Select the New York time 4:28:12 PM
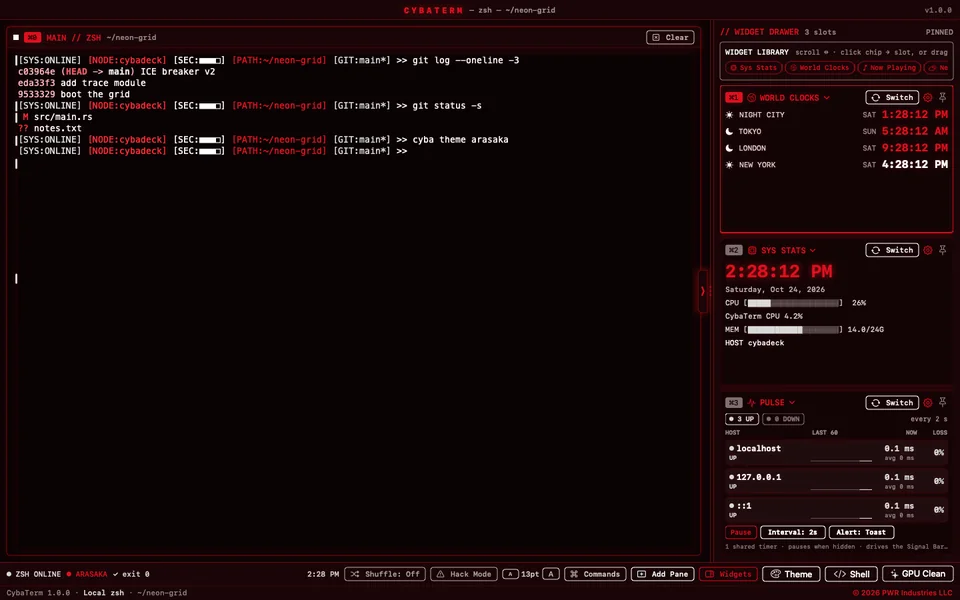 click(x=915, y=164)
